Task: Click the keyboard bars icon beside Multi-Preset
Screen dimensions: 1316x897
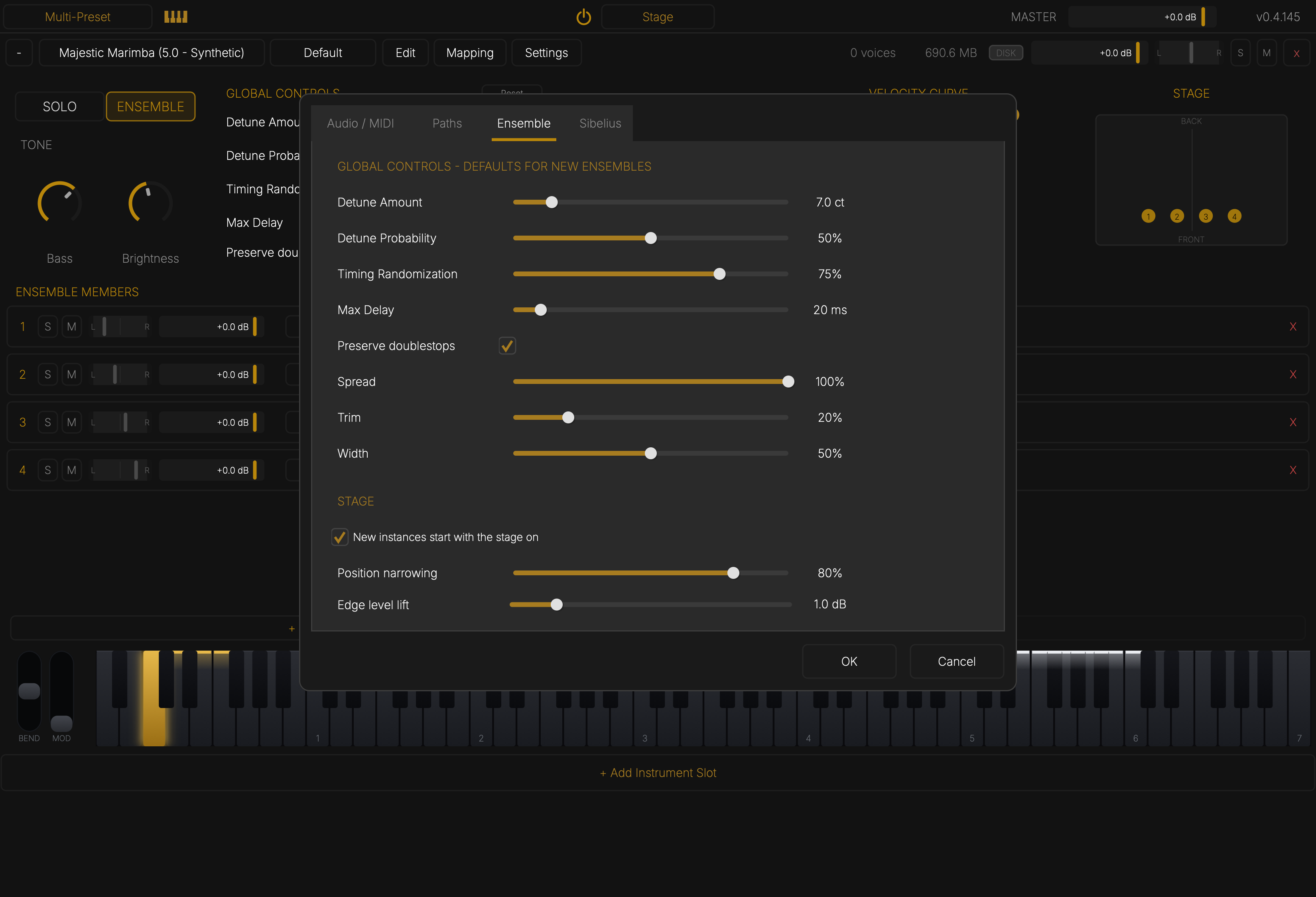Action: (x=175, y=17)
